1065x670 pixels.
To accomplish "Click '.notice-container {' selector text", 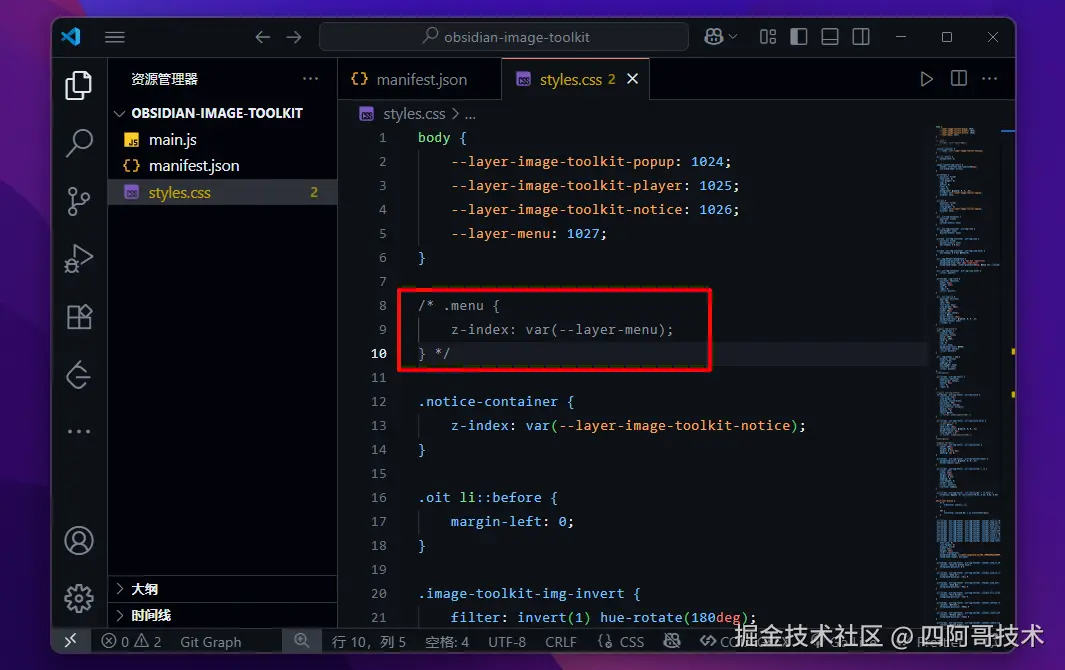I will tap(497, 402).
